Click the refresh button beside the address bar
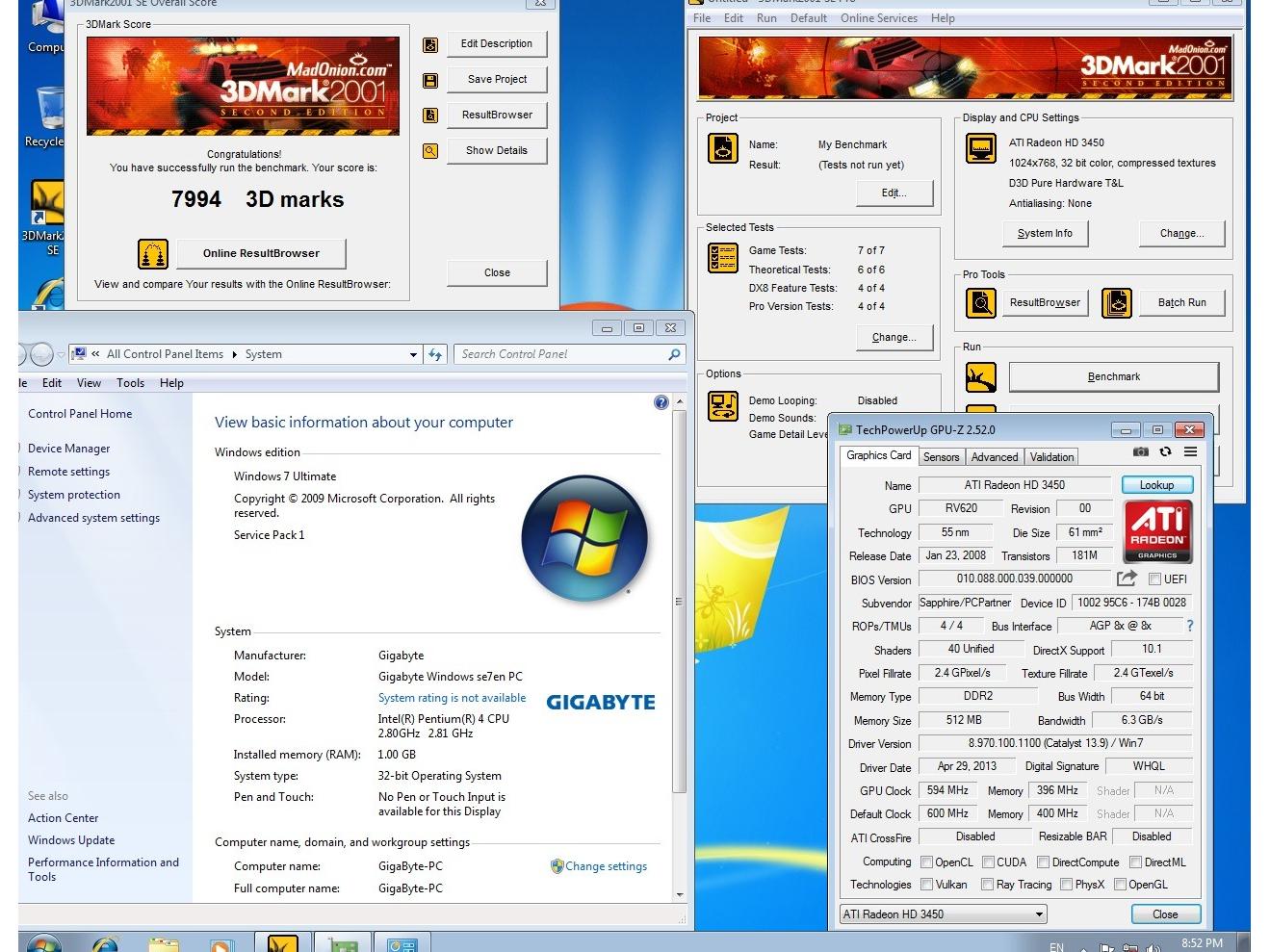Image resolution: width=1270 pixels, height=952 pixels. coord(435,355)
